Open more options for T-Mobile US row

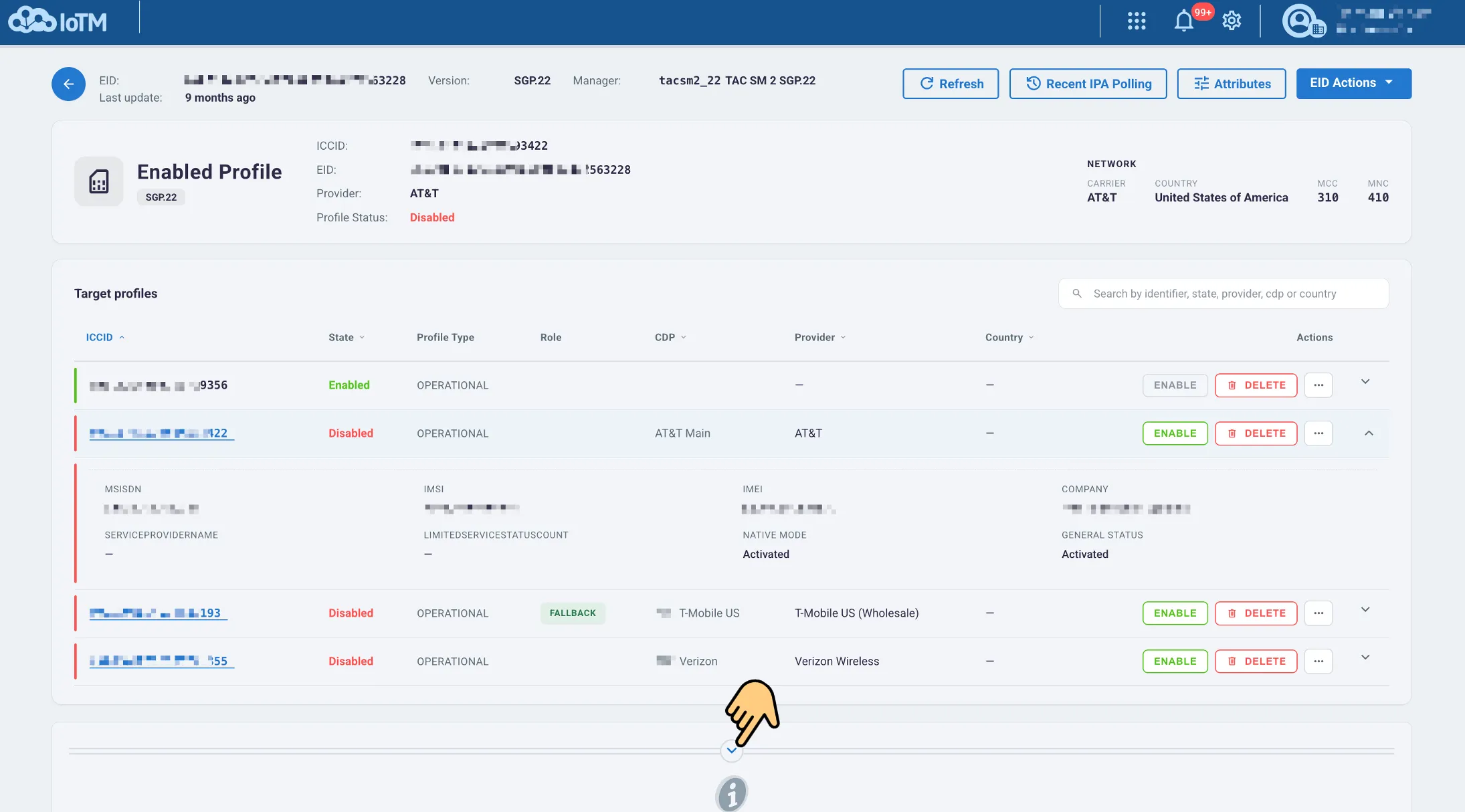click(x=1318, y=613)
